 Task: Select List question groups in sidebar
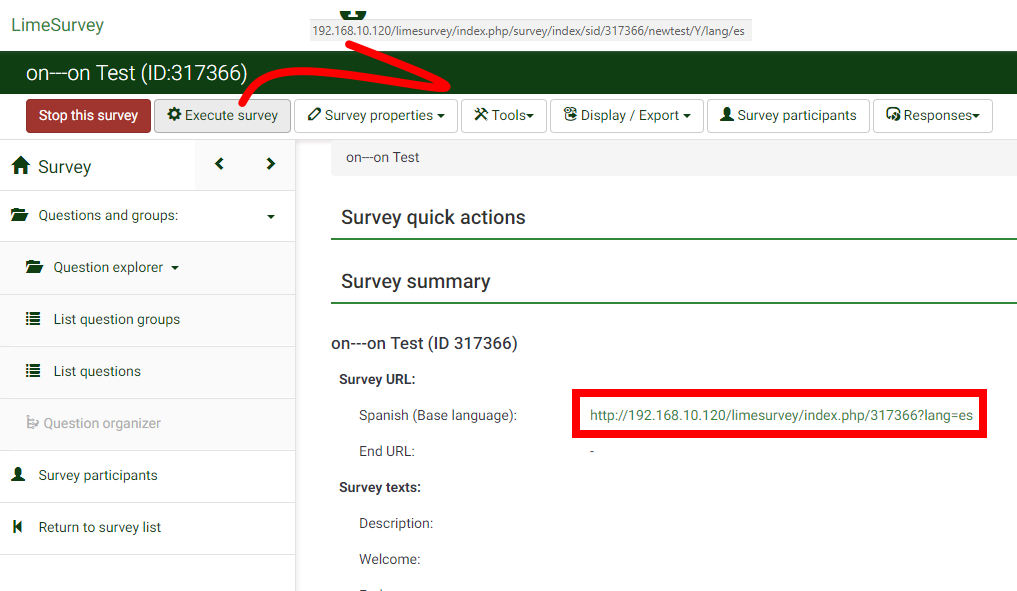(116, 320)
